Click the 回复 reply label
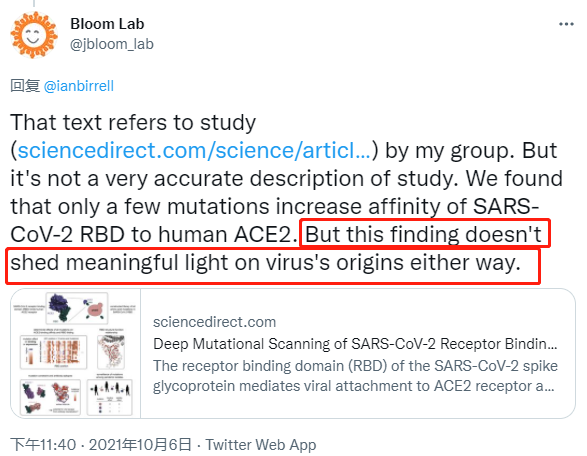The width and height of the screenshot is (587, 456). point(25,86)
